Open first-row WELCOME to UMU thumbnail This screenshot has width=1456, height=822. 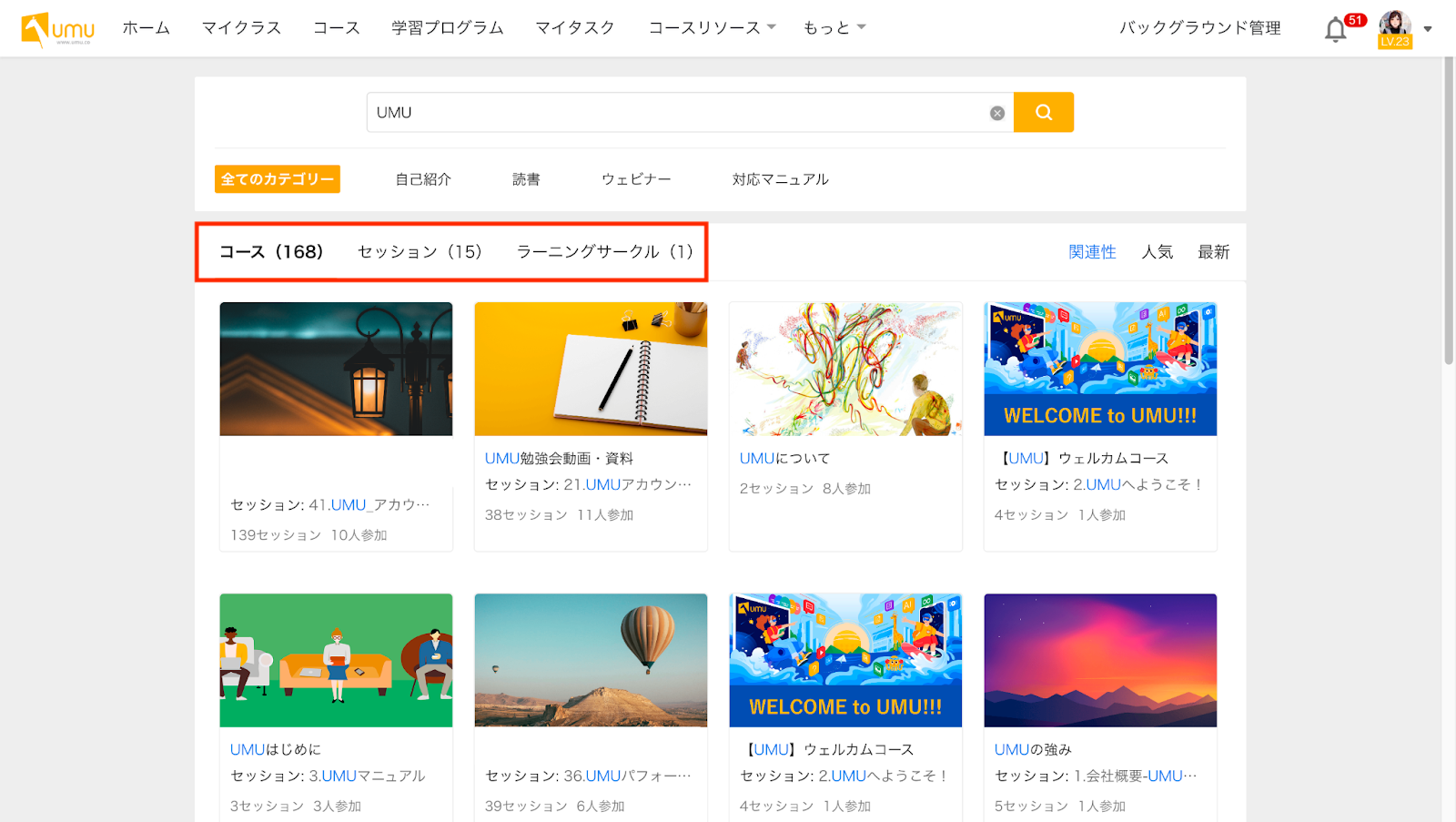coord(1100,369)
